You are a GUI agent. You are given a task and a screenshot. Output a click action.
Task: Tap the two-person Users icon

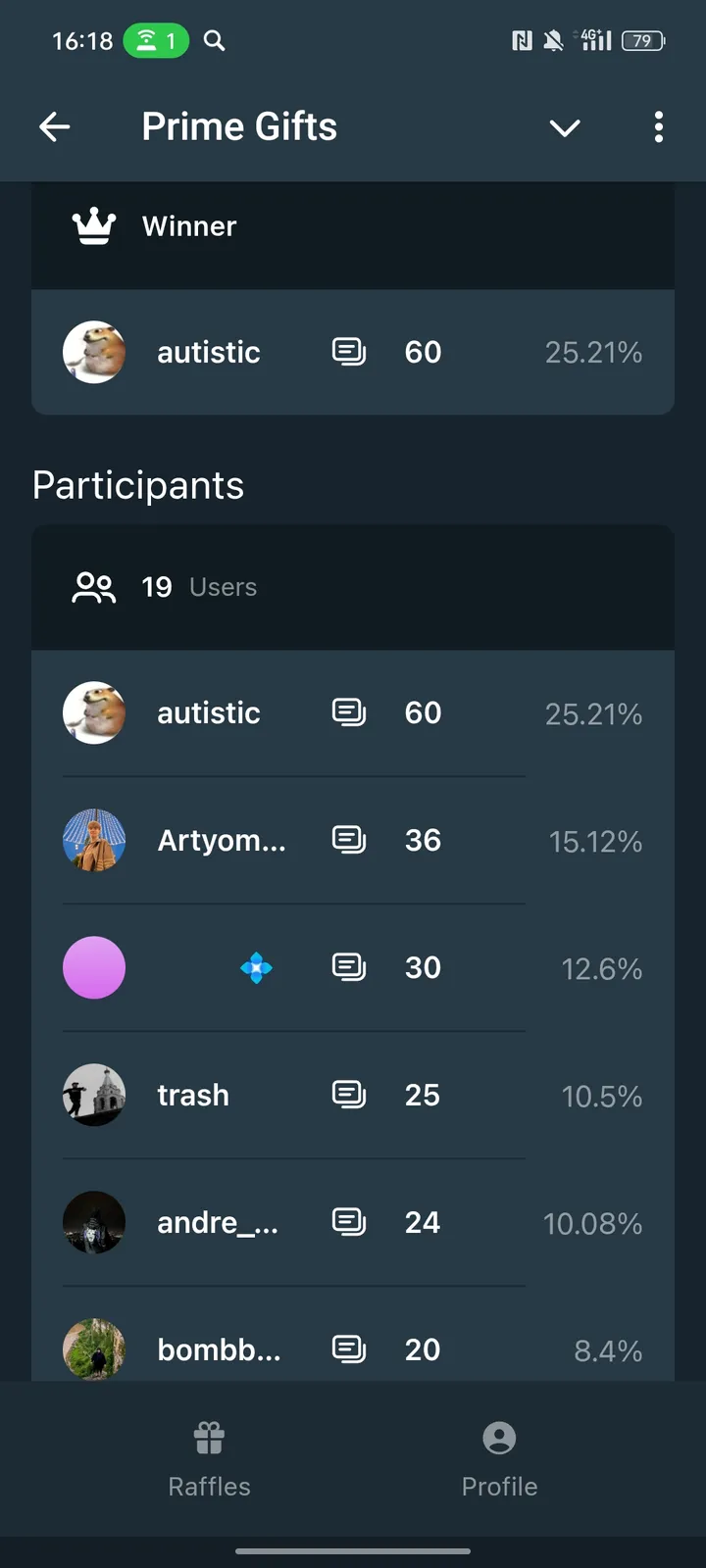(94, 587)
